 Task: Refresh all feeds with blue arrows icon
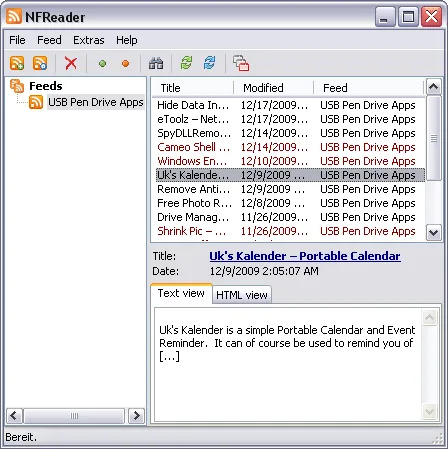(x=209, y=63)
